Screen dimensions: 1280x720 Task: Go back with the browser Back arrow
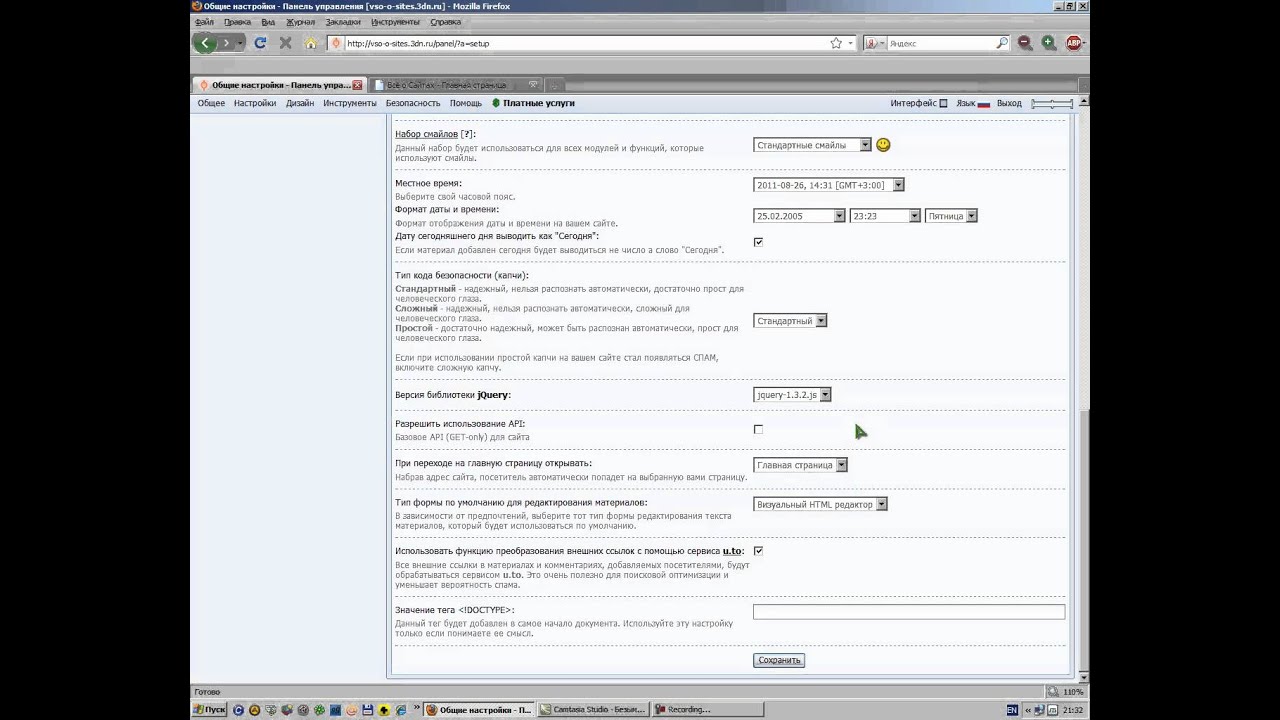(204, 43)
